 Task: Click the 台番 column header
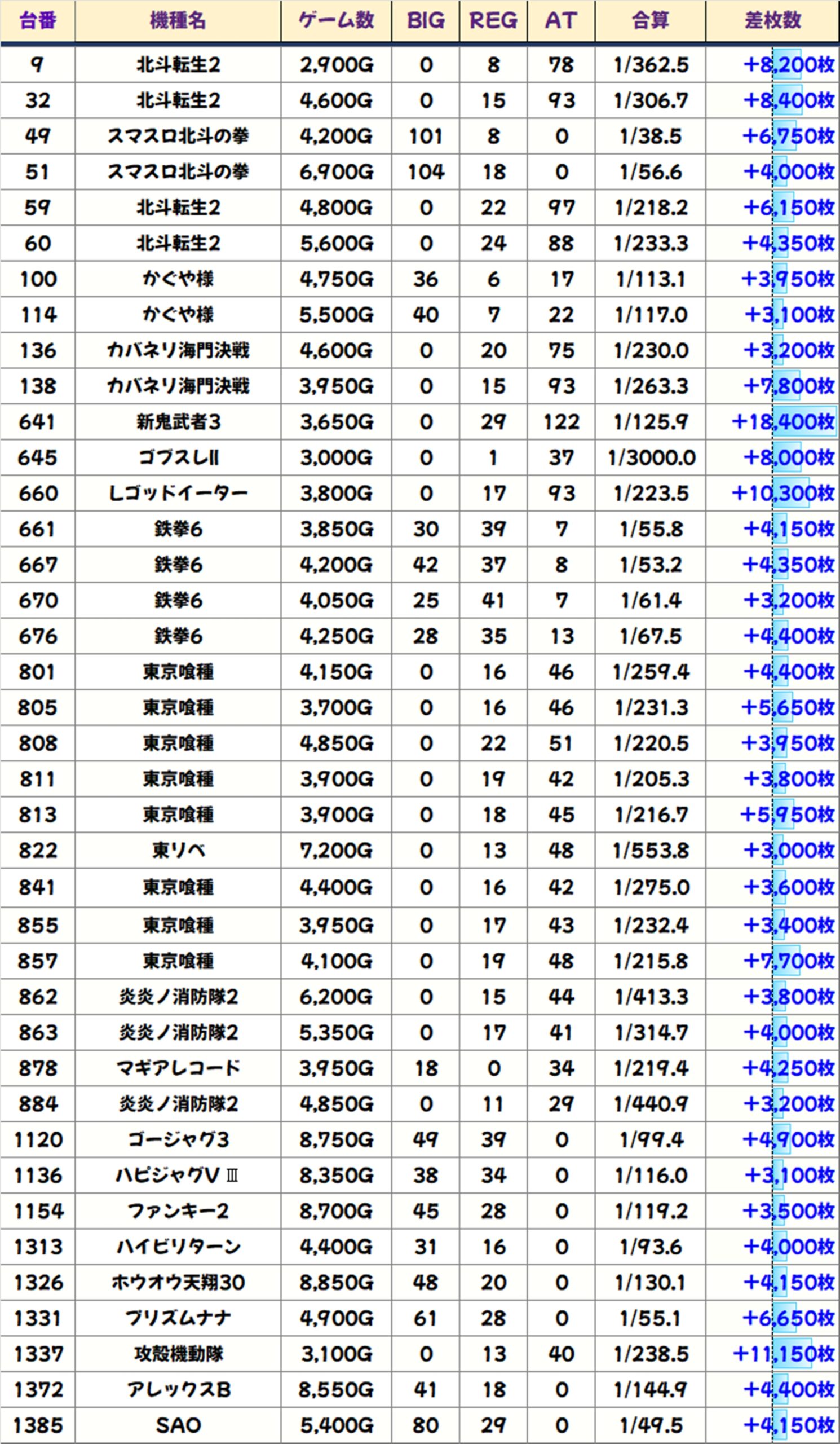coord(38,21)
